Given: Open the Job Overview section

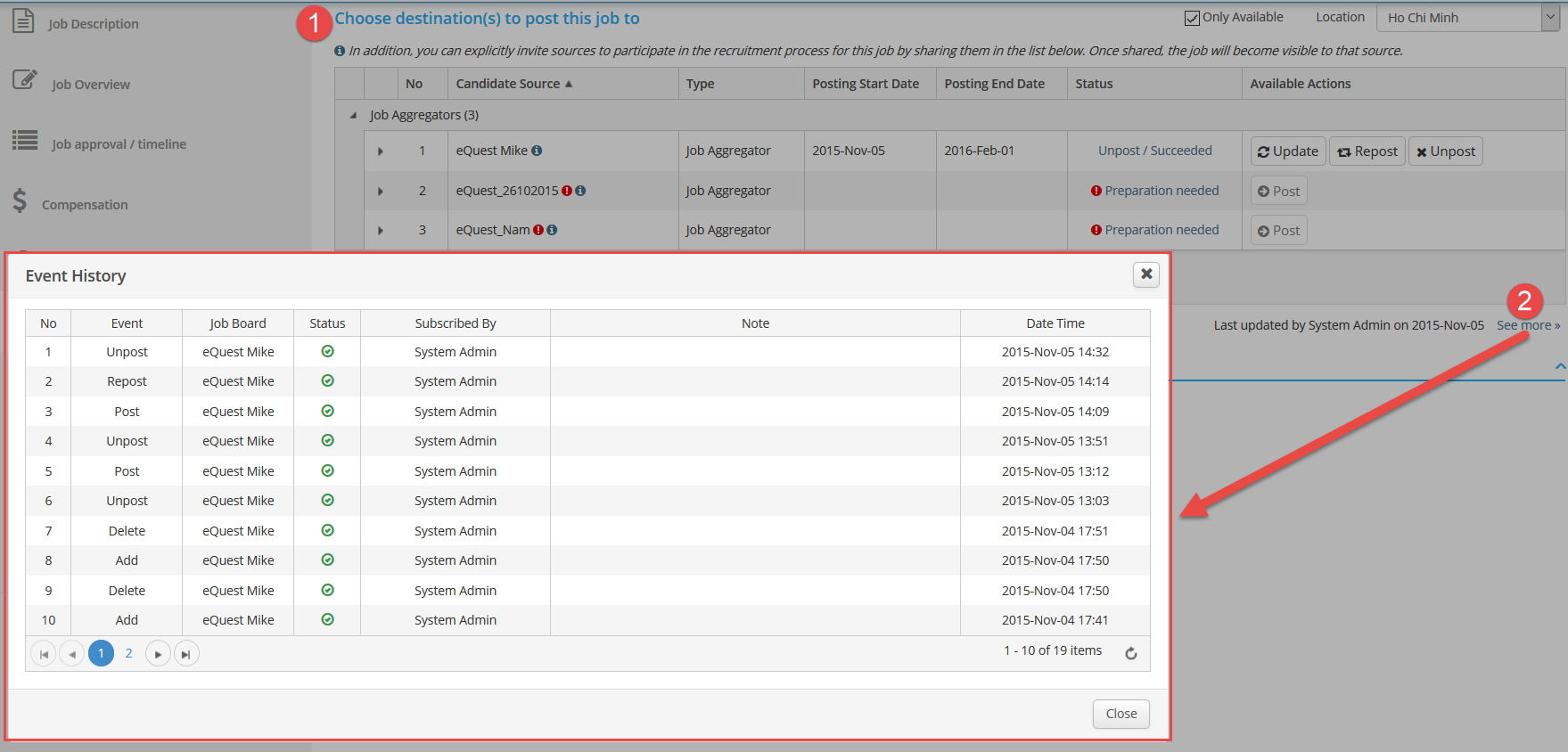Looking at the screenshot, I should tap(90, 85).
